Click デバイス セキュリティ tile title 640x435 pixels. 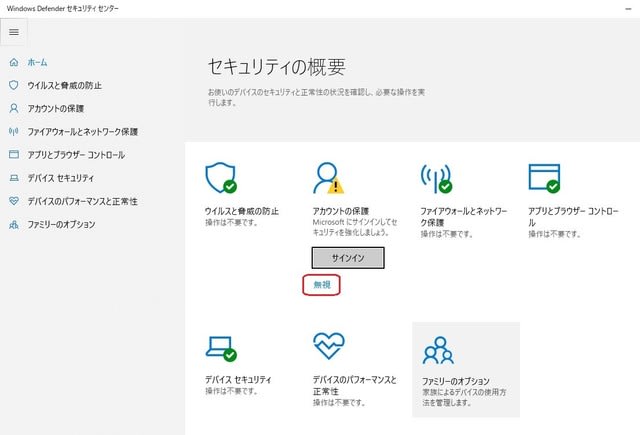click(238, 380)
